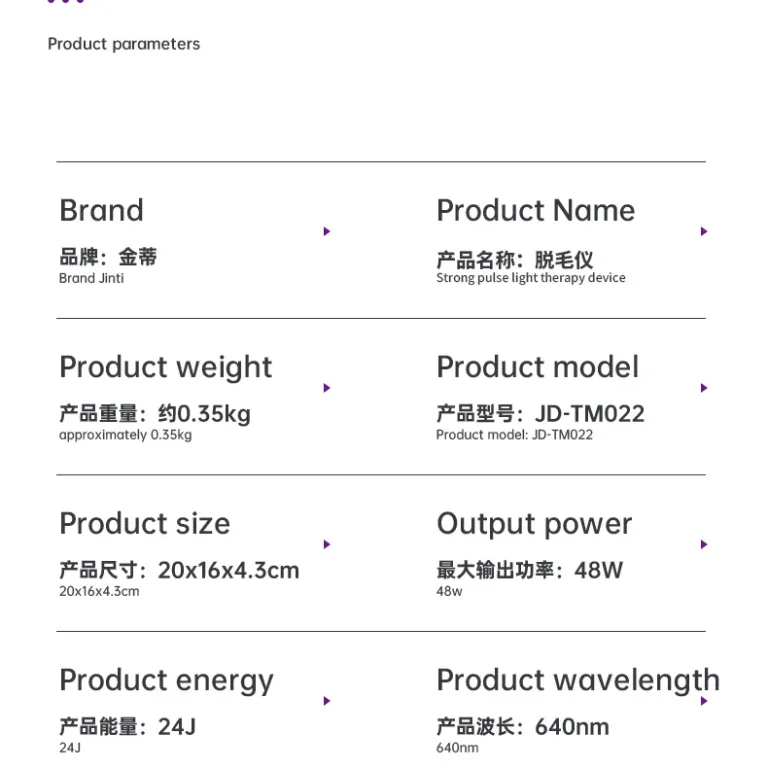Click the Brand title text
This screenshot has width=768, height=768.
coord(101,211)
